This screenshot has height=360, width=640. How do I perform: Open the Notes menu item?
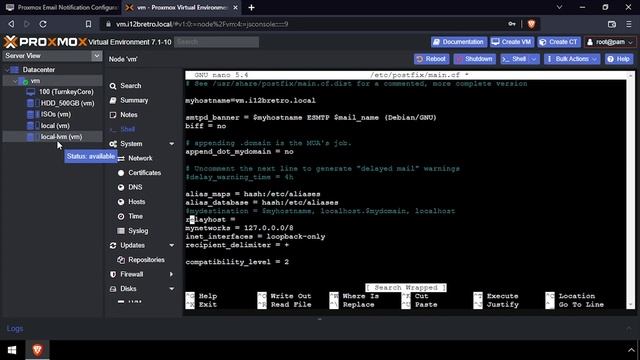[129, 115]
